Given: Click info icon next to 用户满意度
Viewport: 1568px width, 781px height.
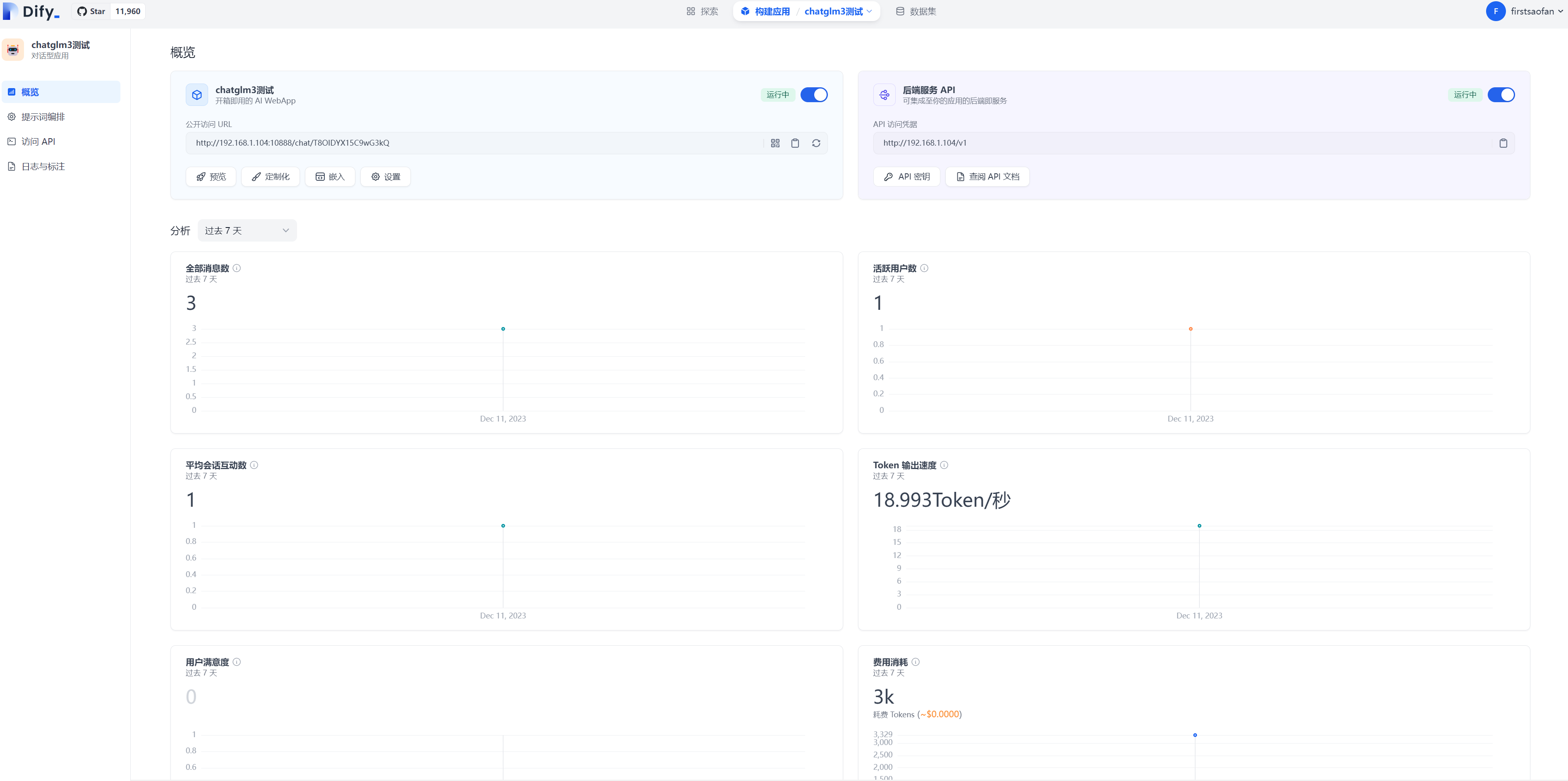Looking at the screenshot, I should click(x=237, y=662).
